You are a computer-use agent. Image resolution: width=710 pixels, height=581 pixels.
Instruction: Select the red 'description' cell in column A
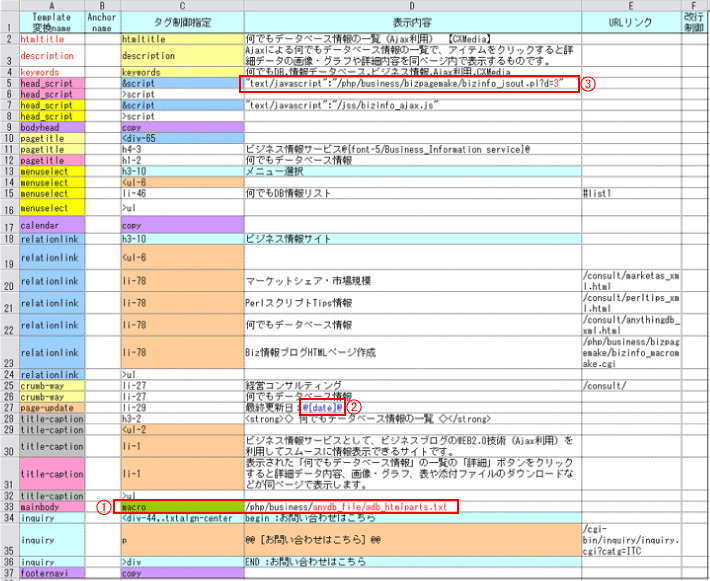coord(52,56)
